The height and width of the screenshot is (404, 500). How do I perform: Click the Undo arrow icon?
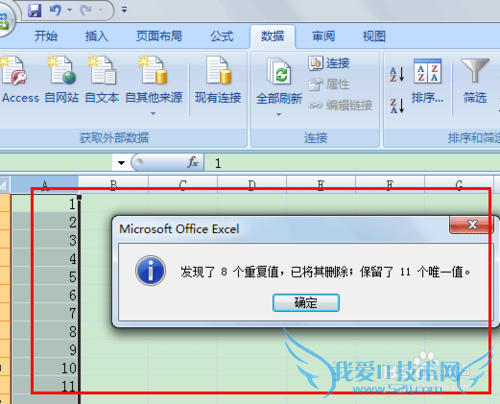55,10
